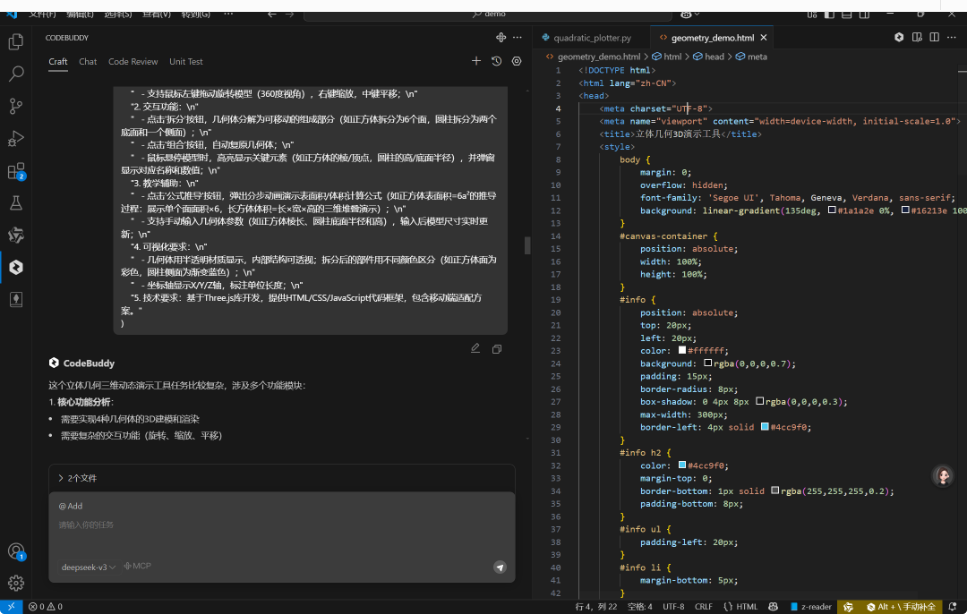The image size is (967, 614).
Task: Open the head breadcrumb dropdown
Action: pos(709,57)
